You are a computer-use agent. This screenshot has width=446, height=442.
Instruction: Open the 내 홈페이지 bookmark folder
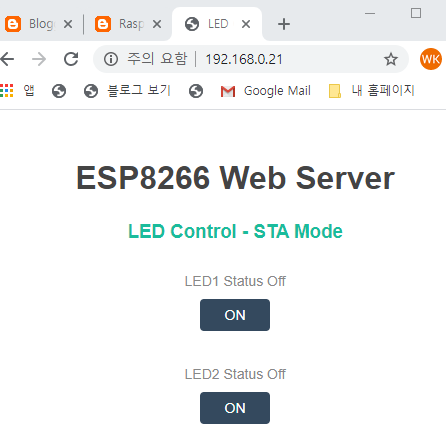[x=371, y=90]
